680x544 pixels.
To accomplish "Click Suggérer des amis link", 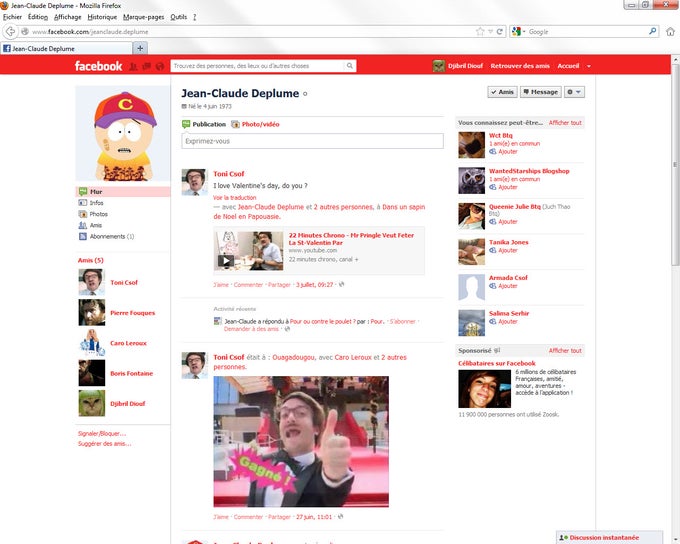I will 105,444.
